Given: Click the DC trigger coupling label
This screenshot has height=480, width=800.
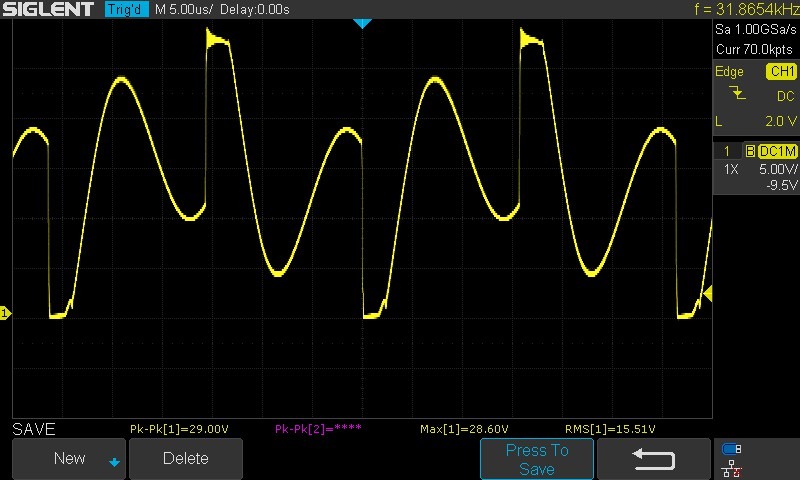Looking at the screenshot, I should 785,96.
